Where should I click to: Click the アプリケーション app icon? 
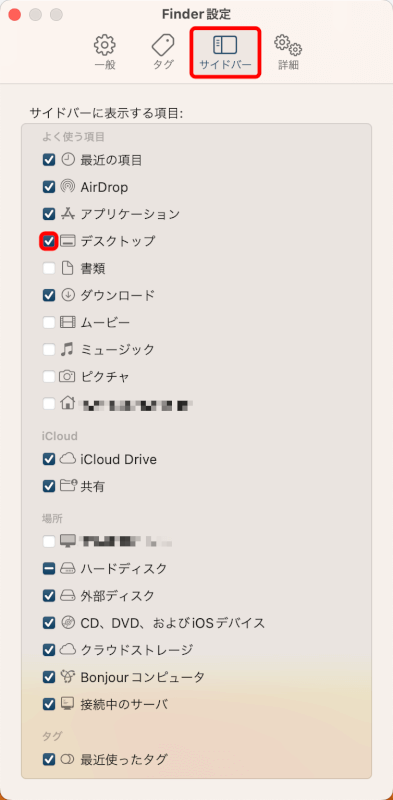[x=67, y=214]
